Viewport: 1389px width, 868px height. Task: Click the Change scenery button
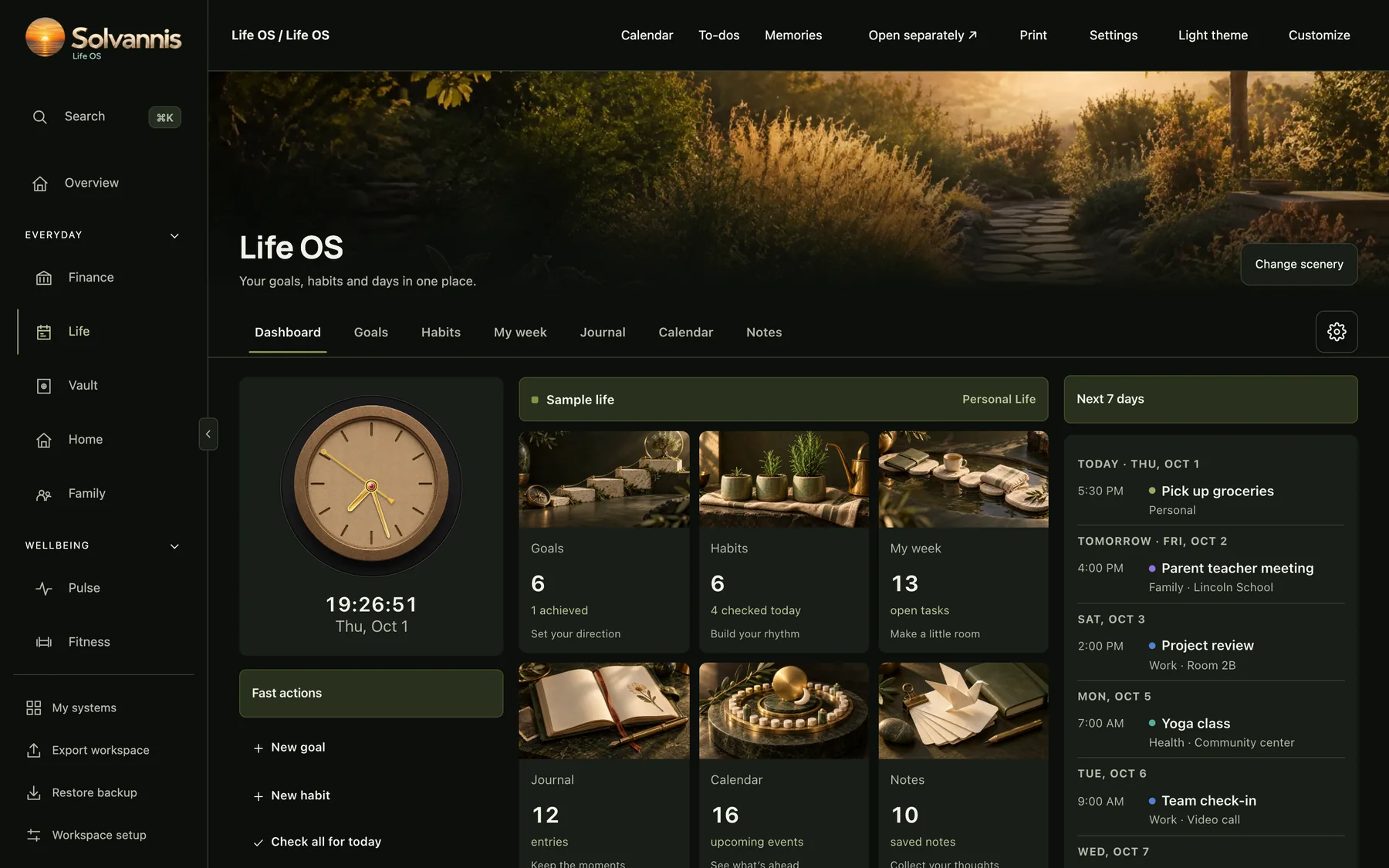coord(1299,264)
